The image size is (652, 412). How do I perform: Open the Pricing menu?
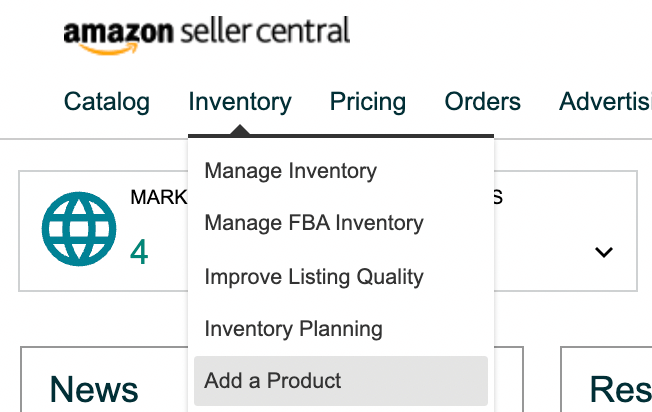tap(368, 101)
